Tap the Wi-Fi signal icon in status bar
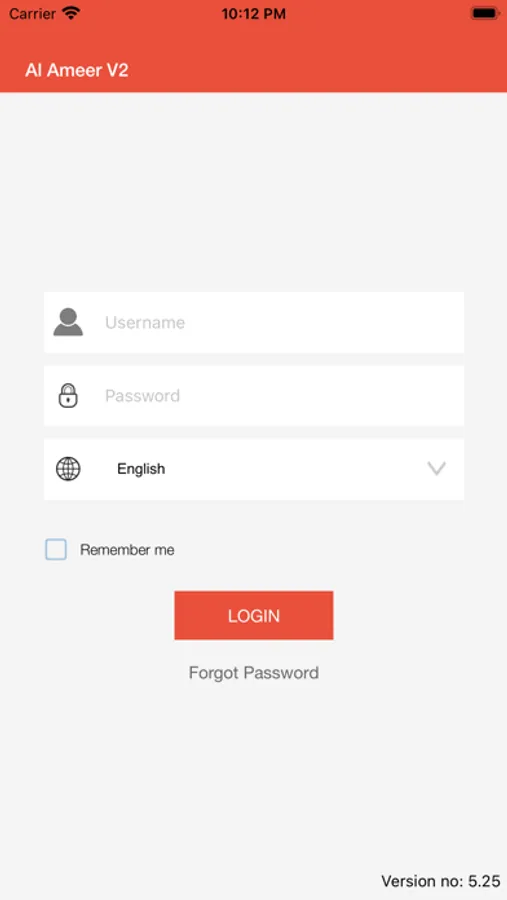Viewport: 507px width, 900px height. (71, 13)
